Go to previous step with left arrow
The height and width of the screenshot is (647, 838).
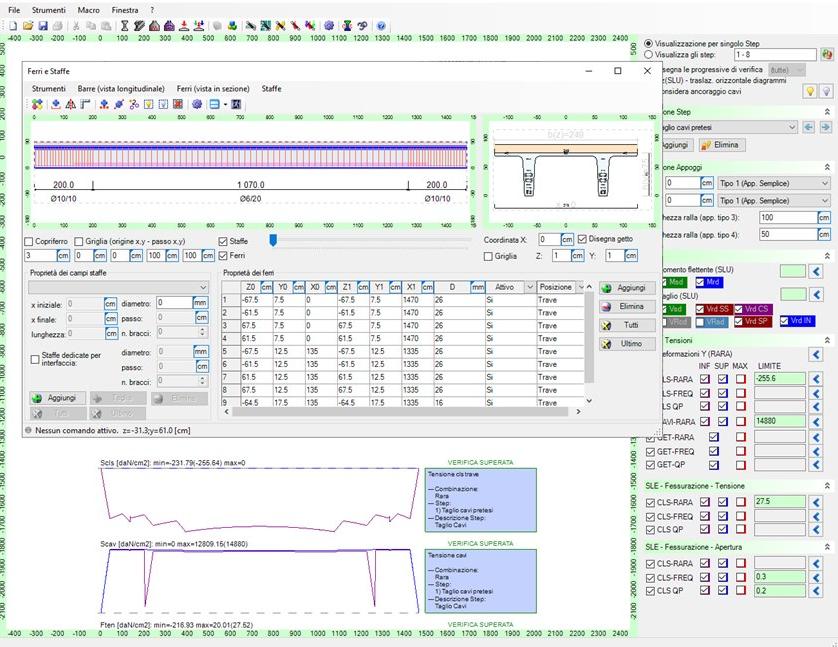[809, 127]
